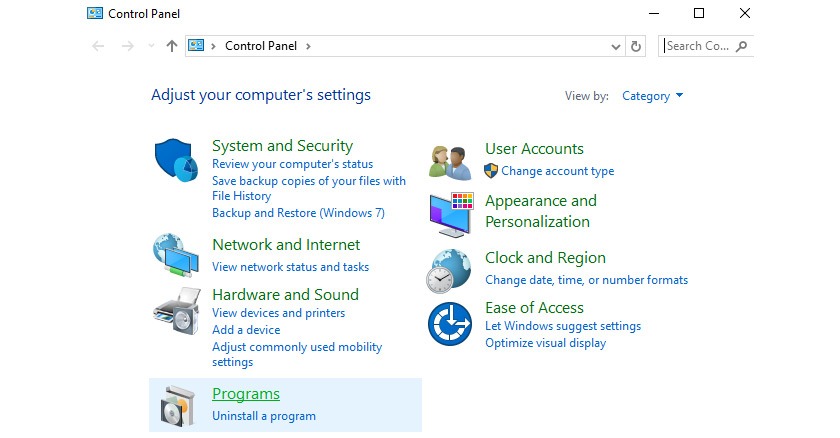Go up one level with up arrow
Viewport: 840px width, 438px height.
[x=171, y=46]
